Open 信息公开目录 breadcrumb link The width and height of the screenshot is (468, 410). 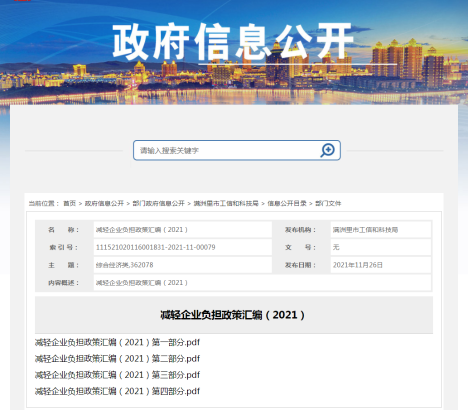[287, 203]
